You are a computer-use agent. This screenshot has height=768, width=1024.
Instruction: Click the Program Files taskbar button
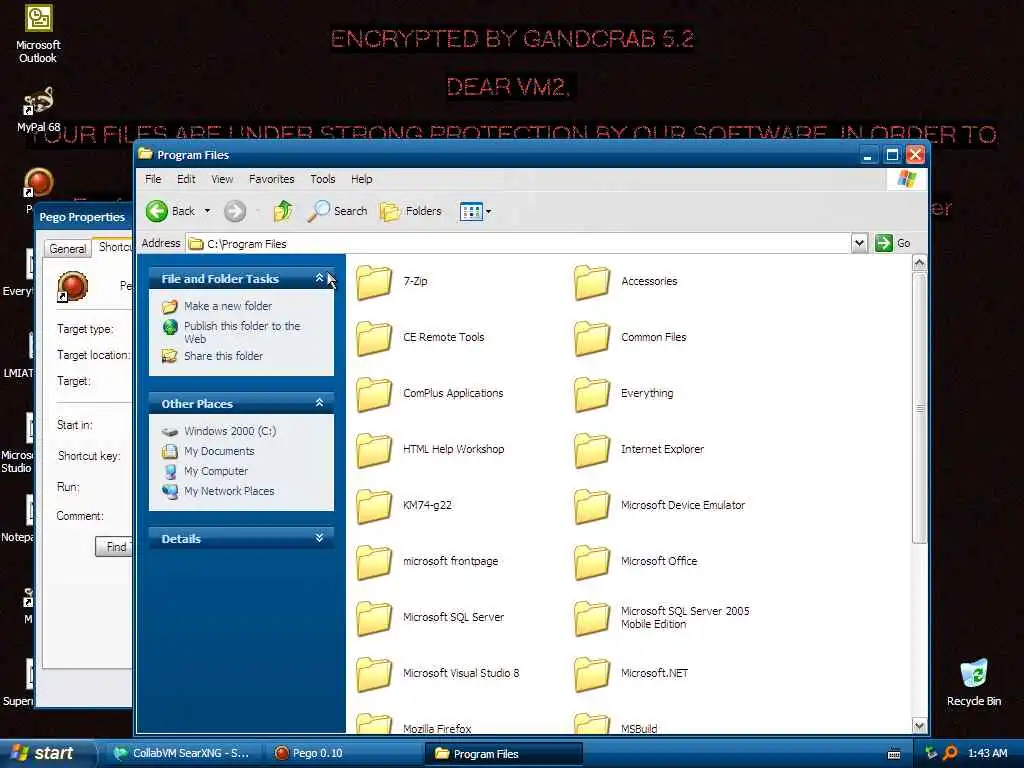(x=504, y=754)
